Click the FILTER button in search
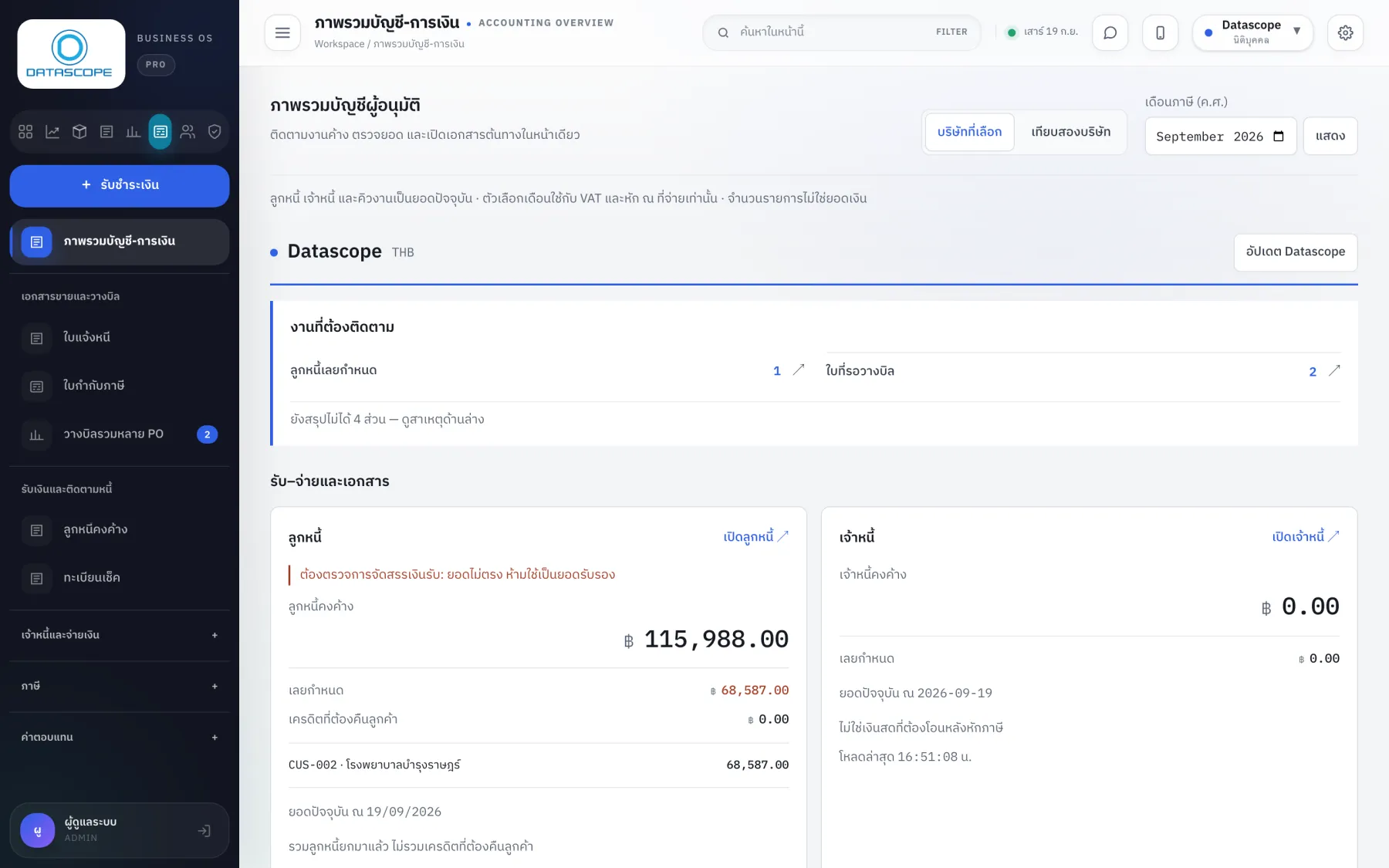This screenshot has width=1389, height=868. tap(951, 32)
